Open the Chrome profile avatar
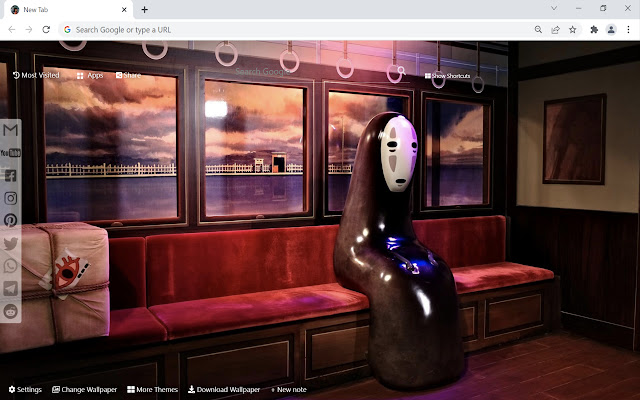Viewport: 640px width, 400px height. [x=611, y=29]
